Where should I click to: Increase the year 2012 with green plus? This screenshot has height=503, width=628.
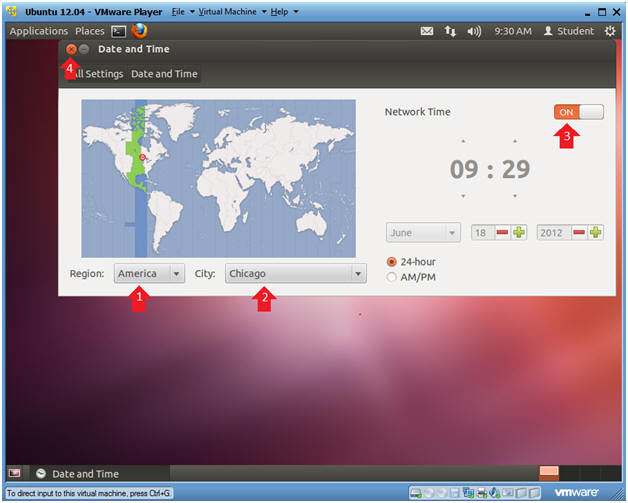tap(596, 232)
